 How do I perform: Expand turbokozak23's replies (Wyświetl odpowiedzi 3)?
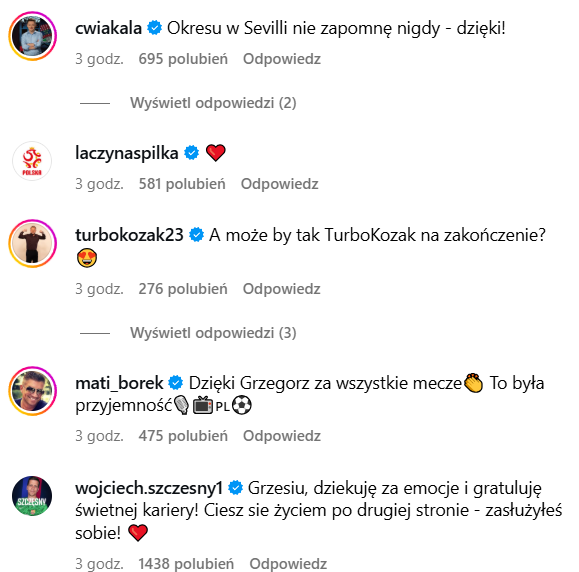pyautogui.click(x=213, y=333)
